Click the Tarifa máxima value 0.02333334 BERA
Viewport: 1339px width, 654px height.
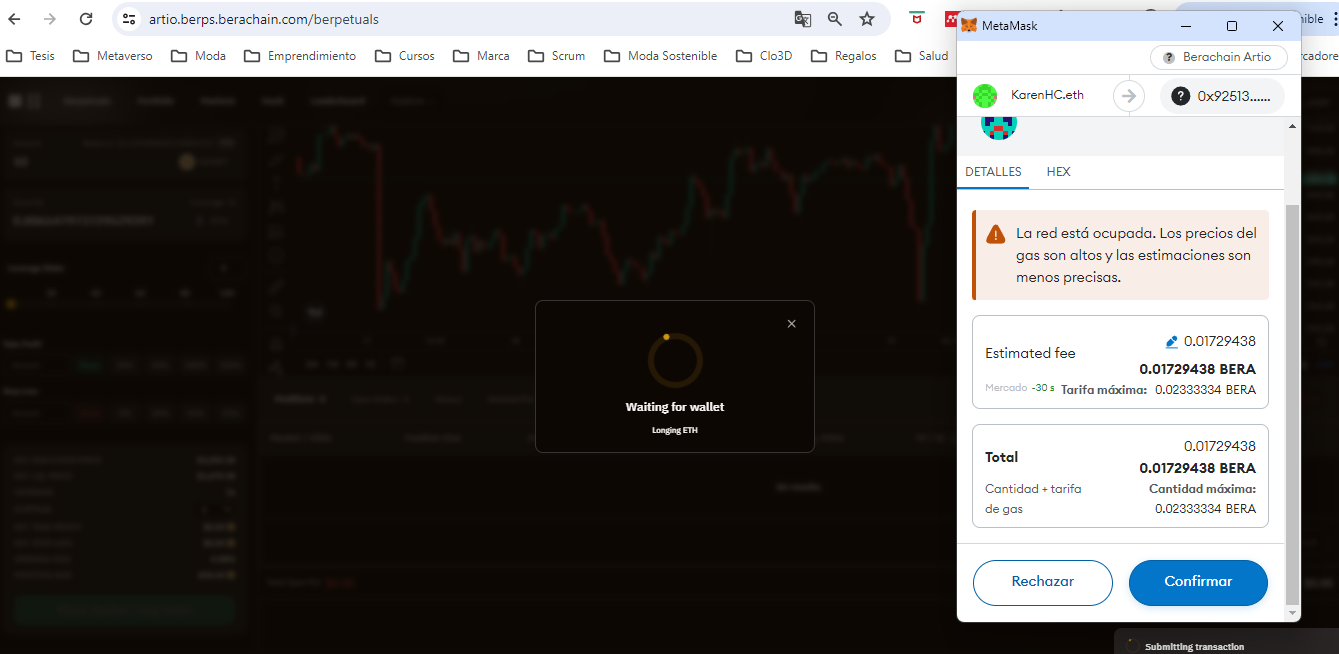(1205, 390)
